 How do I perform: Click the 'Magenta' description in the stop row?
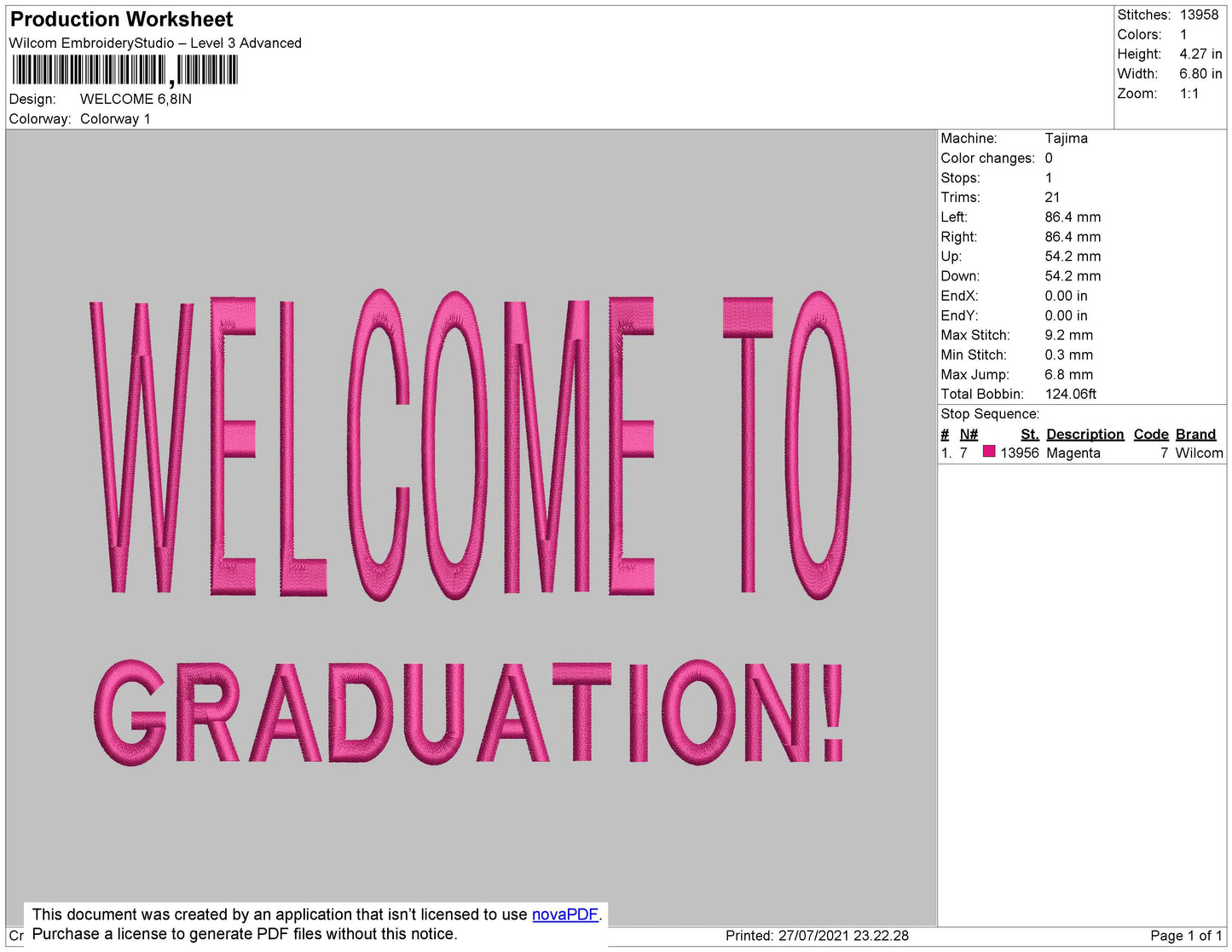click(1073, 453)
